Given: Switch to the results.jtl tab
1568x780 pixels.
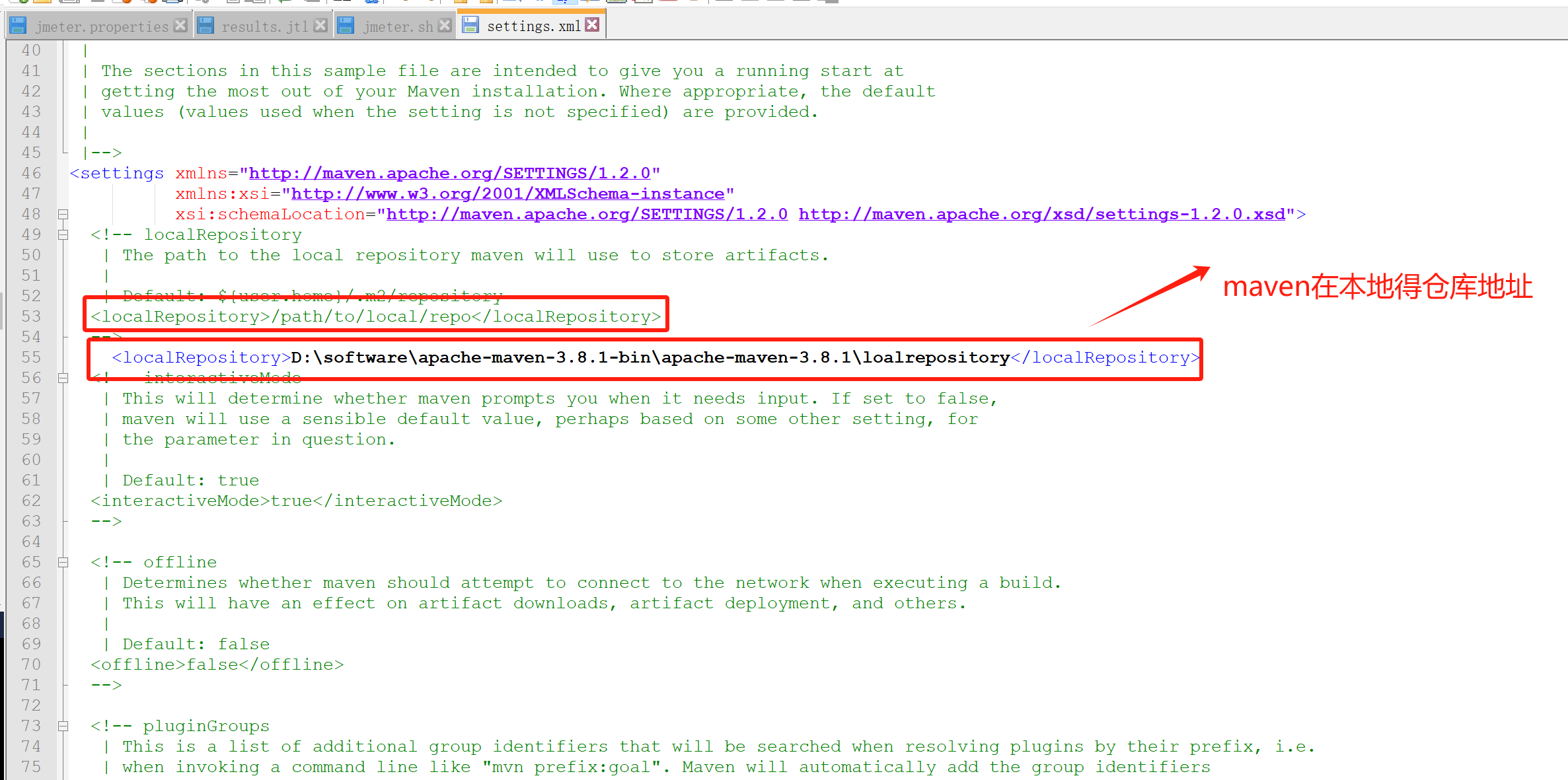Looking at the screenshot, I should pos(264,26).
